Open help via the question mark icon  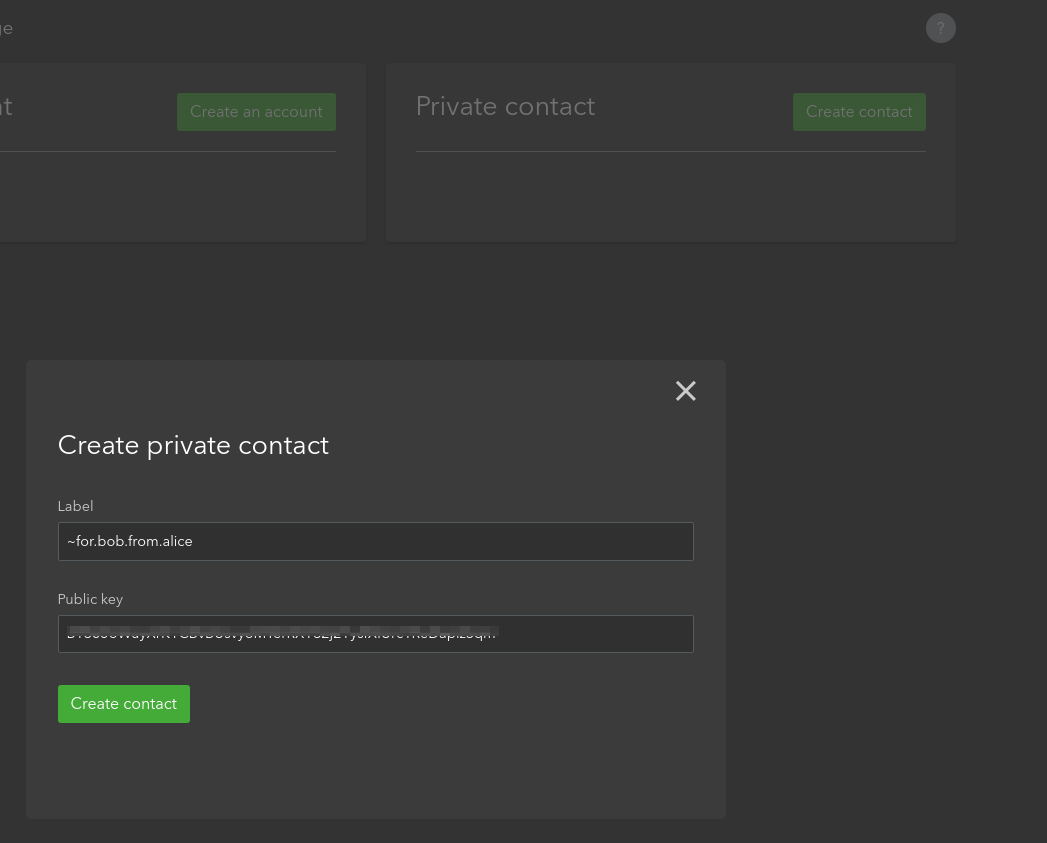(940, 28)
